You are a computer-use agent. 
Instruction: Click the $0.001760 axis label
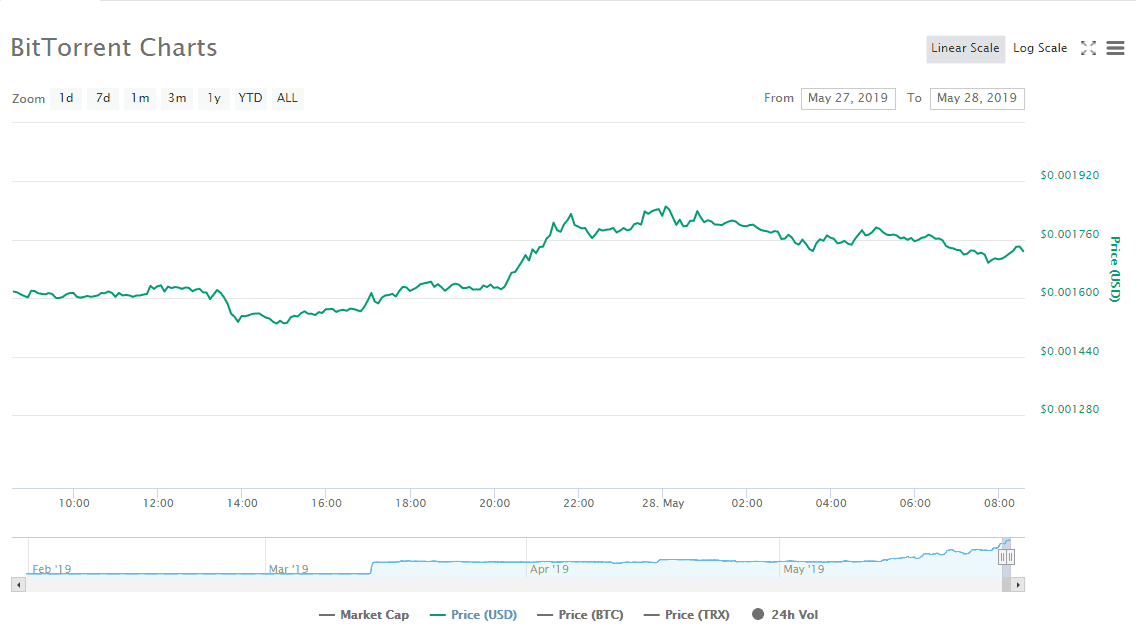pyautogui.click(x=1070, y=234)
